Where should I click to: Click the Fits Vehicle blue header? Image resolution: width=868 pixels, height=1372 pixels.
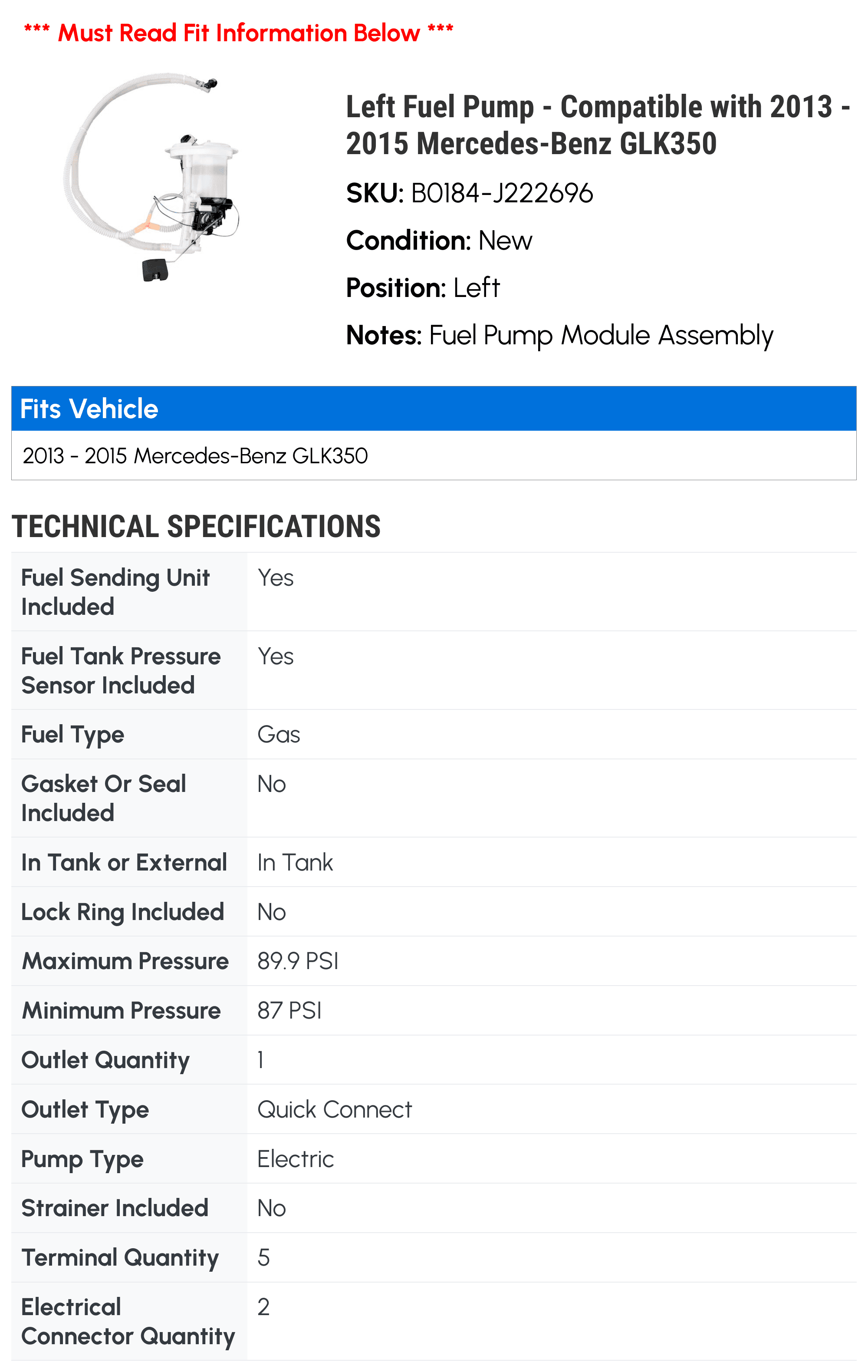pos(434,409)
